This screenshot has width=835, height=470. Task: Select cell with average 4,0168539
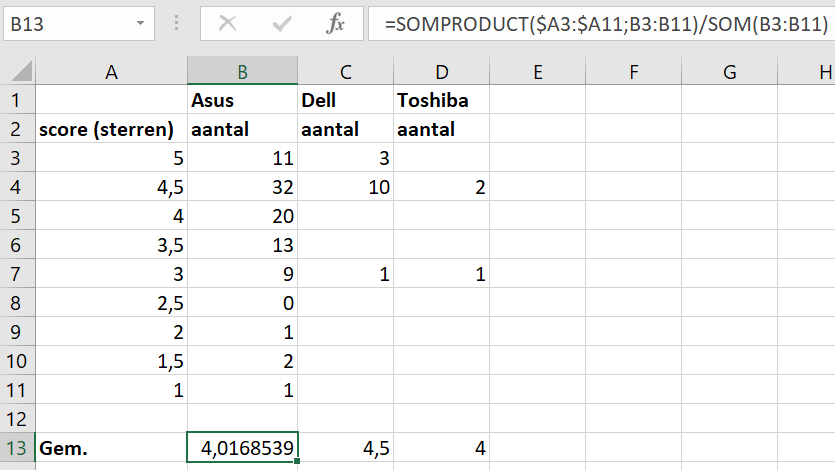tap(242, 449)
